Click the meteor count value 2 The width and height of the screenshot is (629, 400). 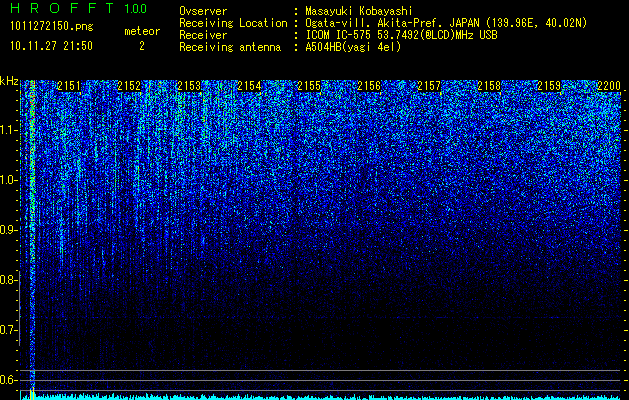pos(142,46)
